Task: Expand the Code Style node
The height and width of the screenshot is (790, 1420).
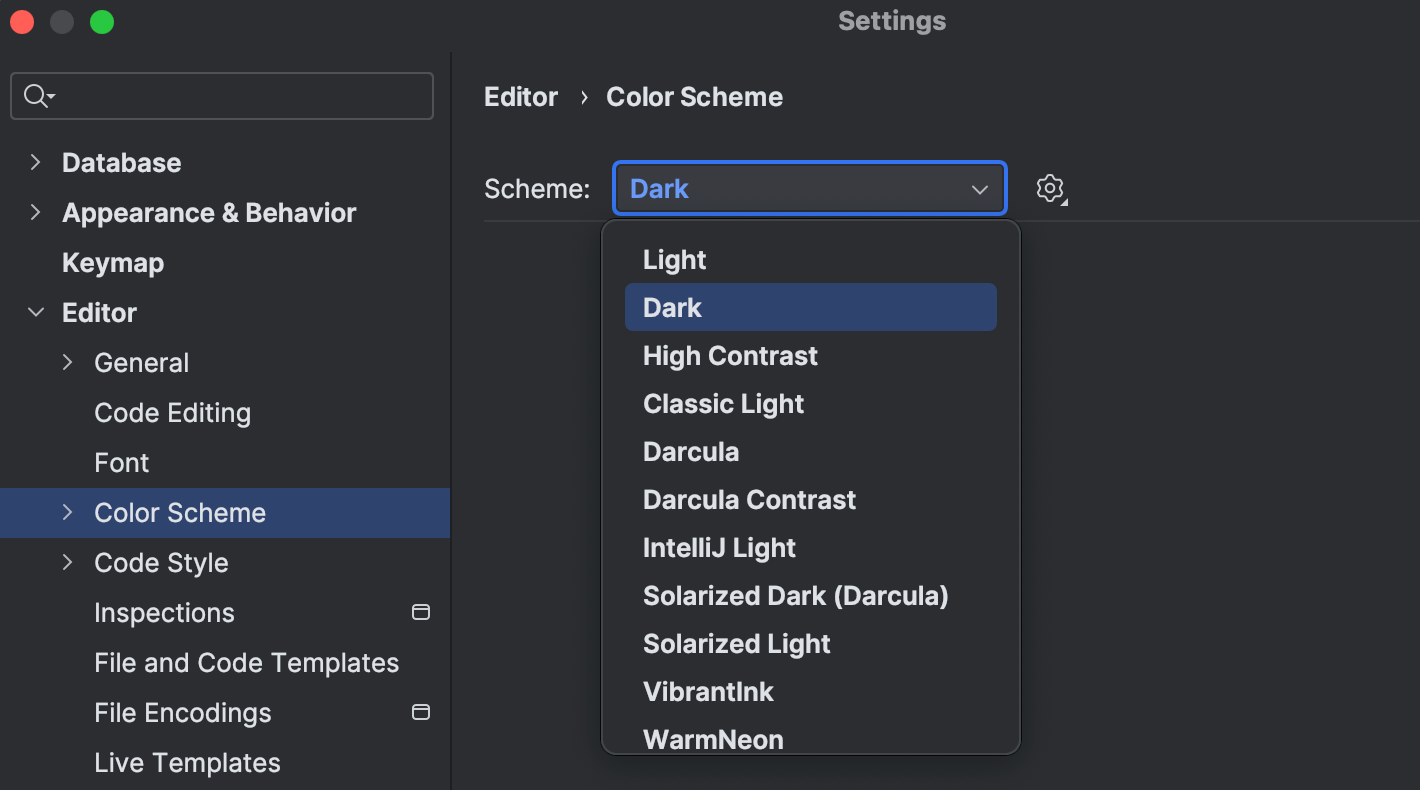Action: coord(67,562)
